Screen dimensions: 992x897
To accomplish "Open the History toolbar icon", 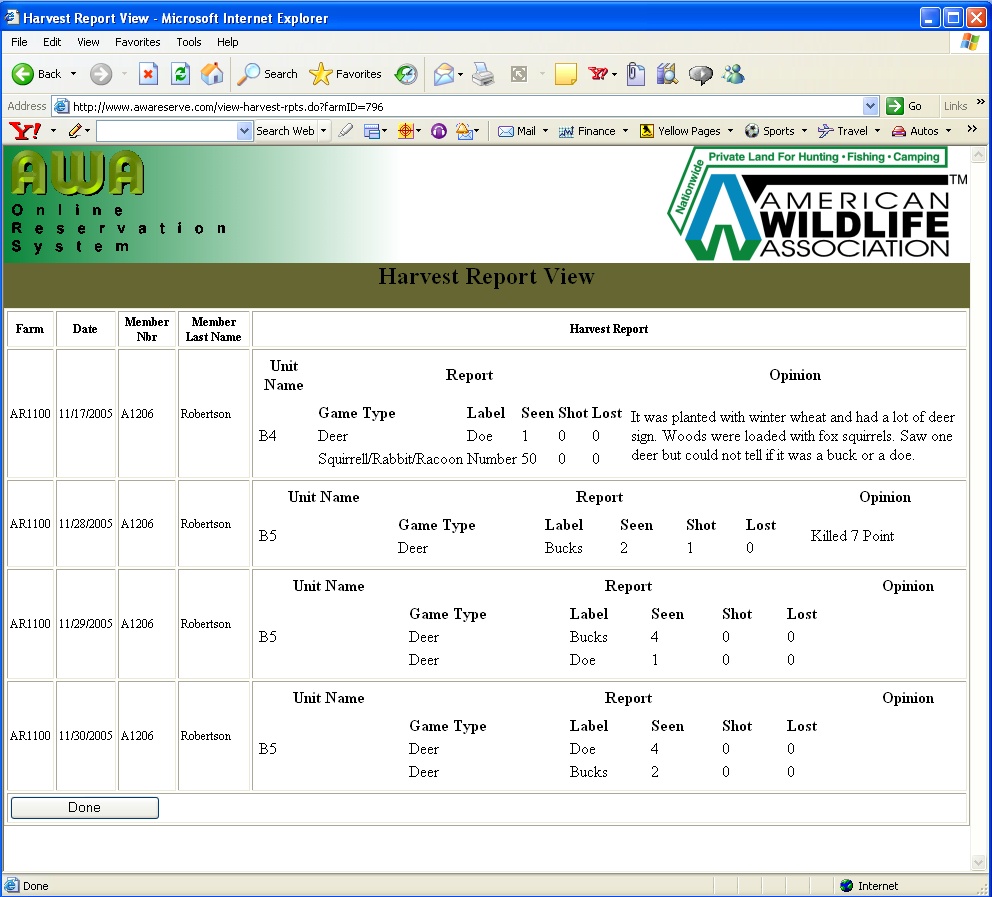I will point(406,74).
